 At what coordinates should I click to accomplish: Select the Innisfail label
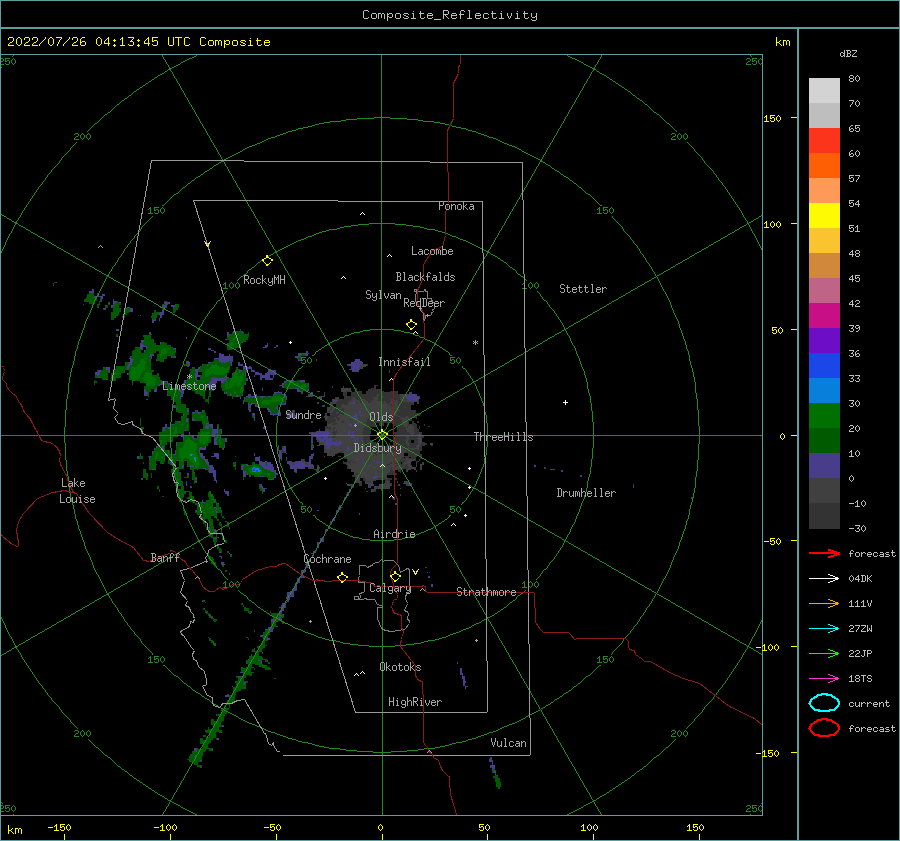click(x=404, y=362)
